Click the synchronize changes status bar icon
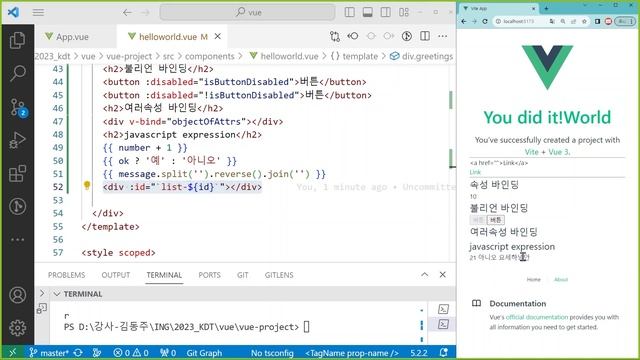This screenshot has height=360, width=640. pyautogui.click(x=78, y=353)
